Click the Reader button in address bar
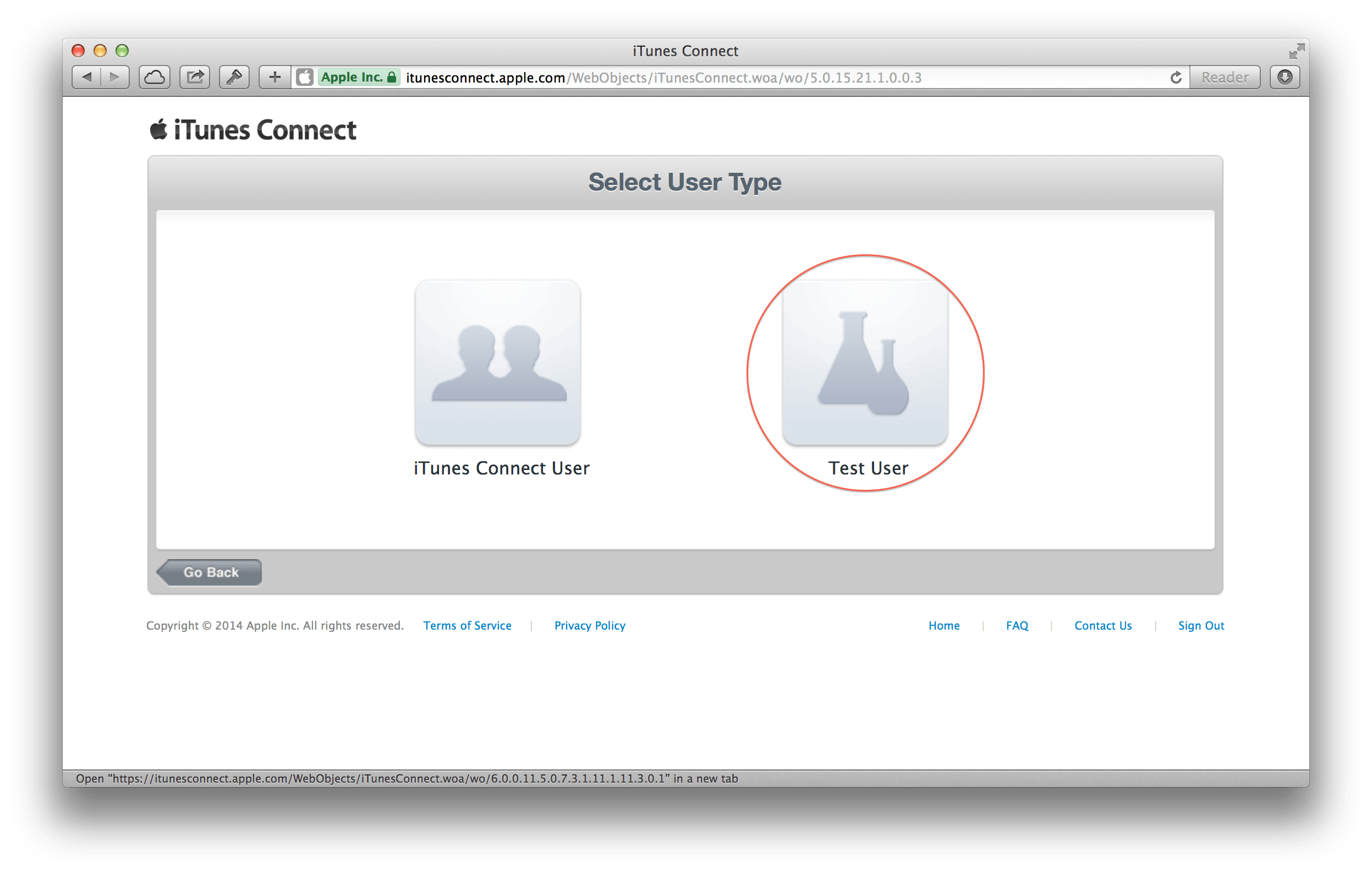Viewport: 1372px width, 874px height. pos(1225,78)
